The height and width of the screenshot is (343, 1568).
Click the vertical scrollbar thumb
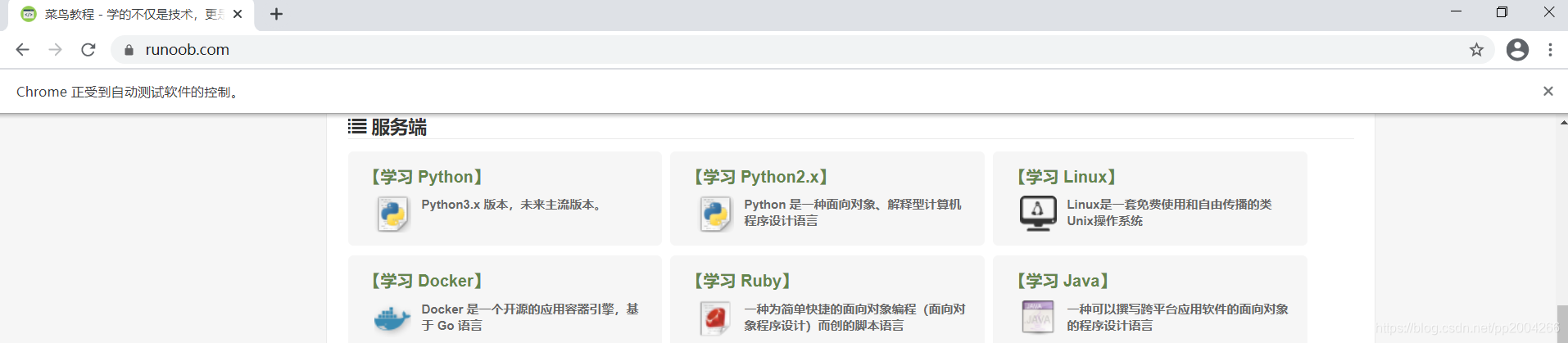[1562, 324]
